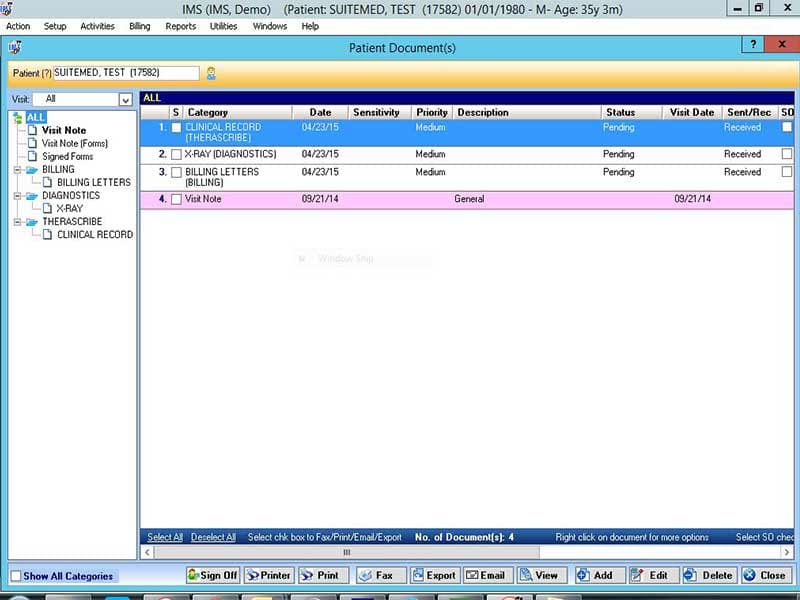The height and width of the screenshot is (600, 800).
Task: Tick checkbox for X-RAY (DIAGNOSTICS) row
Action: click(176, 154)
